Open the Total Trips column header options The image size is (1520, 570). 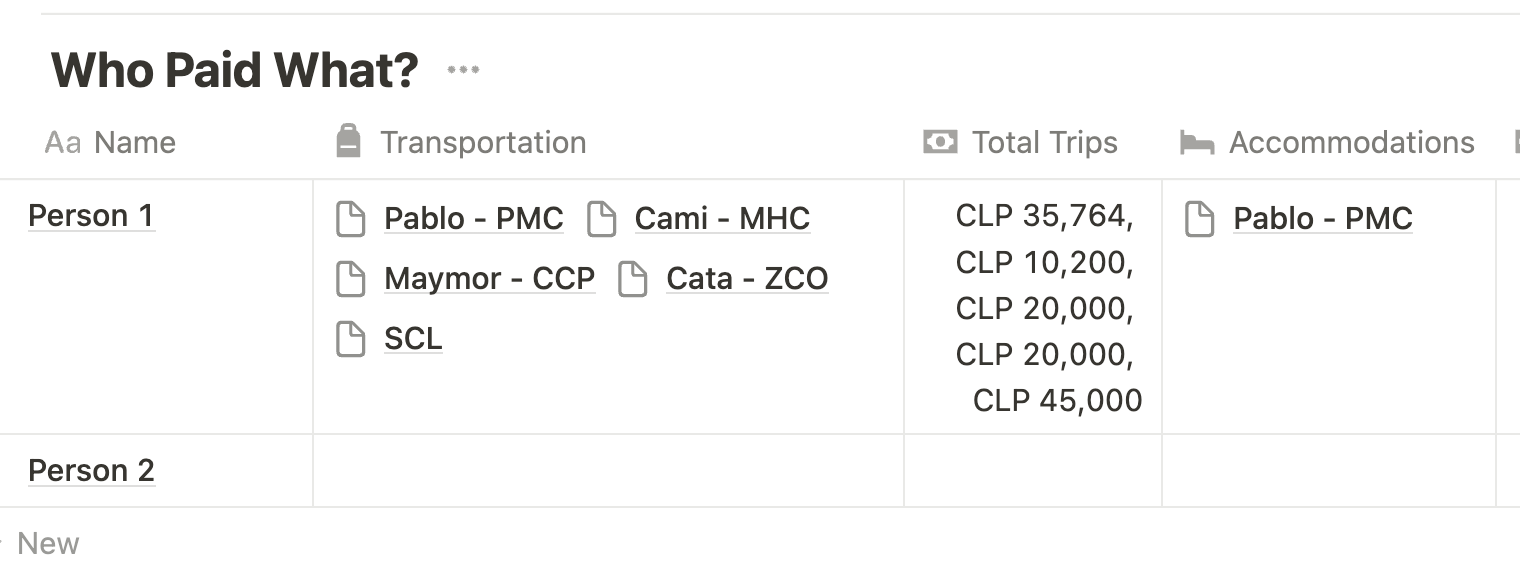pos(1045,143)
